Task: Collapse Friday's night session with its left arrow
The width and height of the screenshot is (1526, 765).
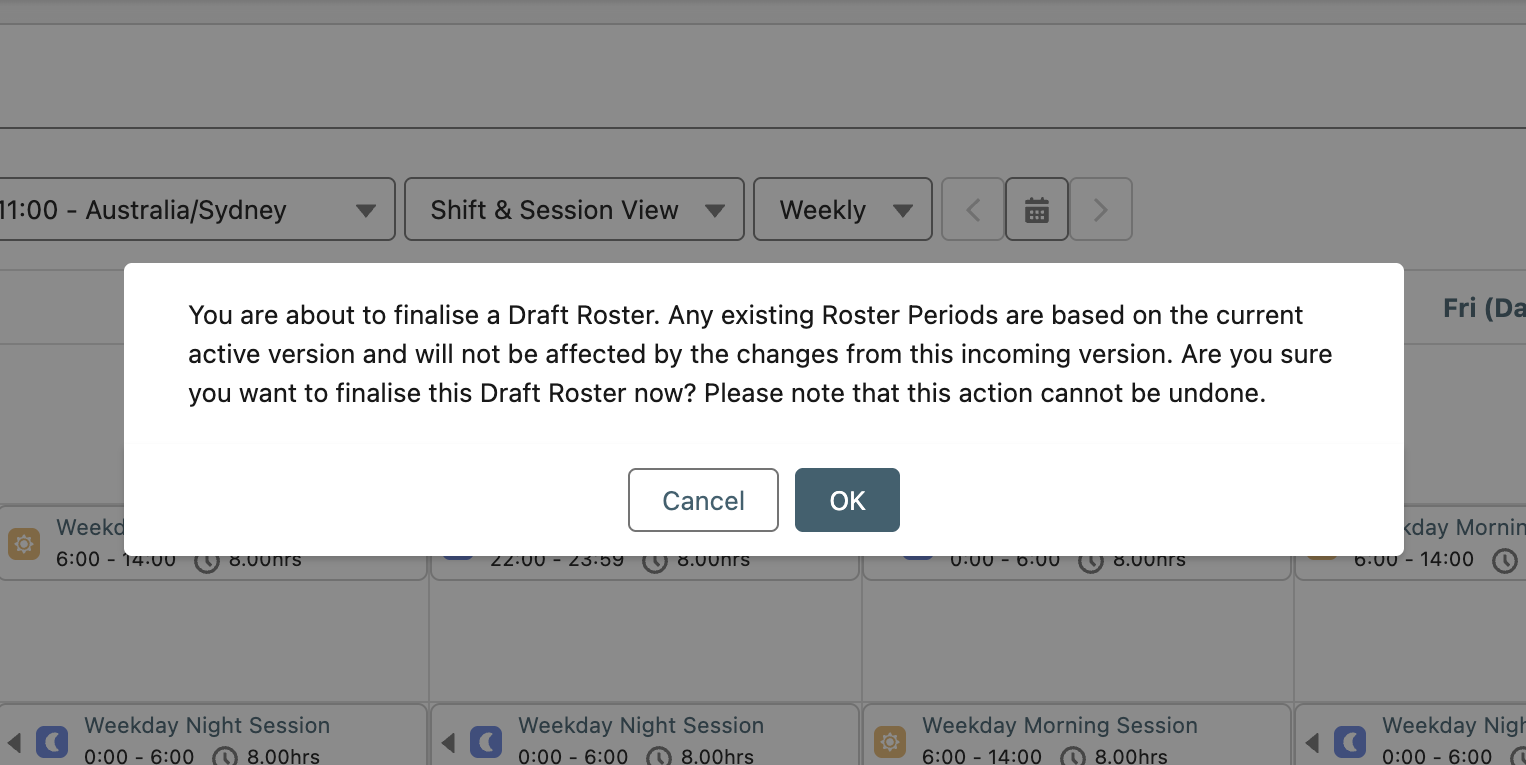Action: (x=1313, y=742)
